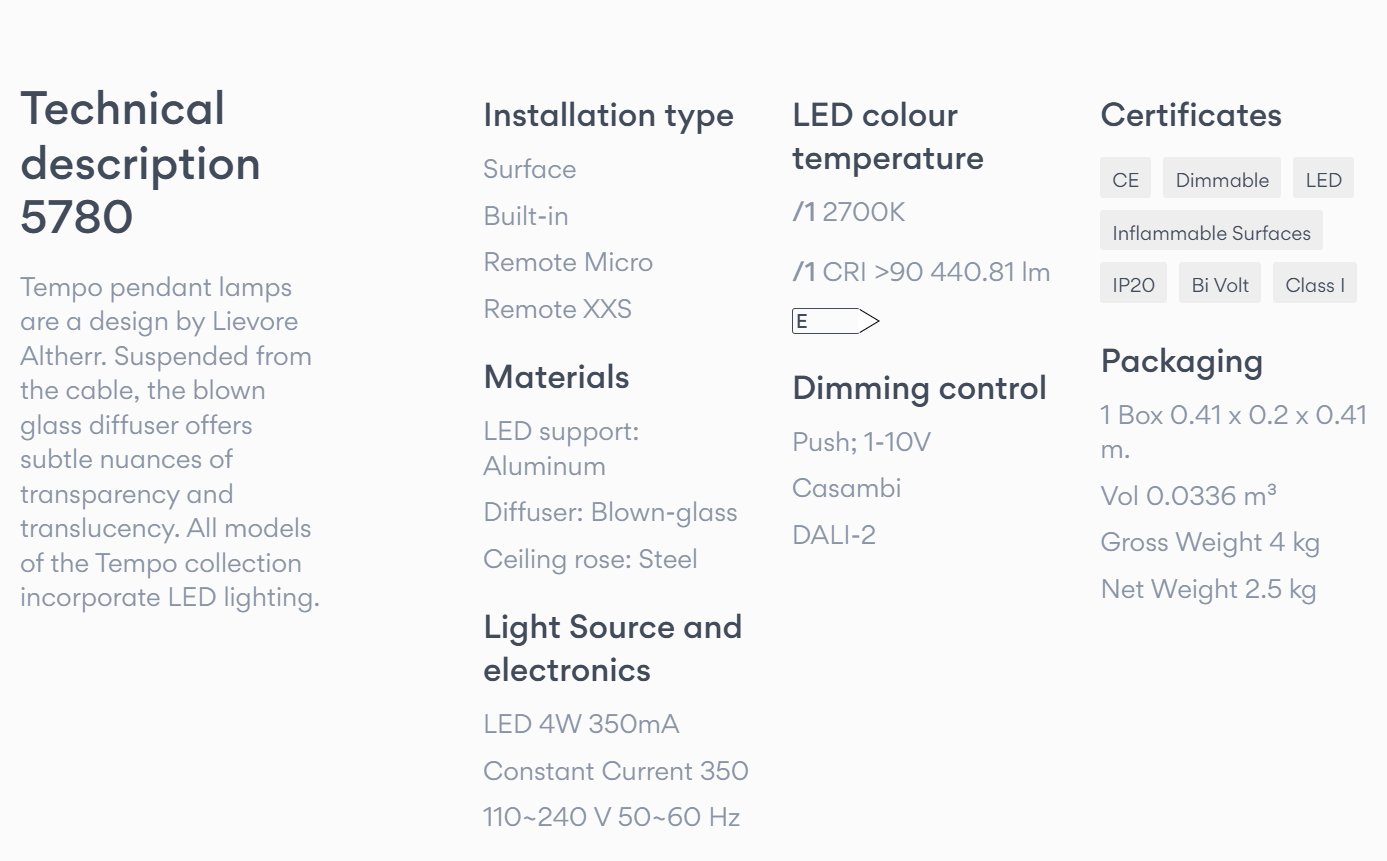This screenshot has height=861, width=1387.
Task: Click the Class I certificate tag
Action: (x=1315, y=284)
